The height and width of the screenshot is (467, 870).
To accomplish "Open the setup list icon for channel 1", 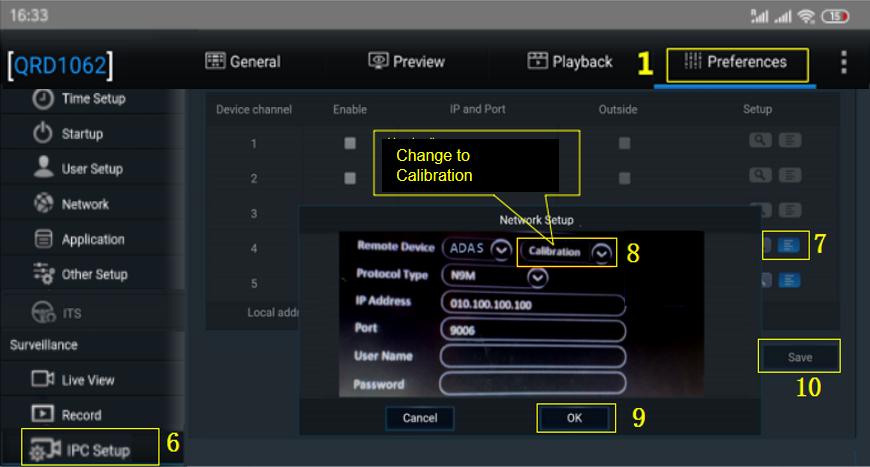I will [x=790, y=142].
